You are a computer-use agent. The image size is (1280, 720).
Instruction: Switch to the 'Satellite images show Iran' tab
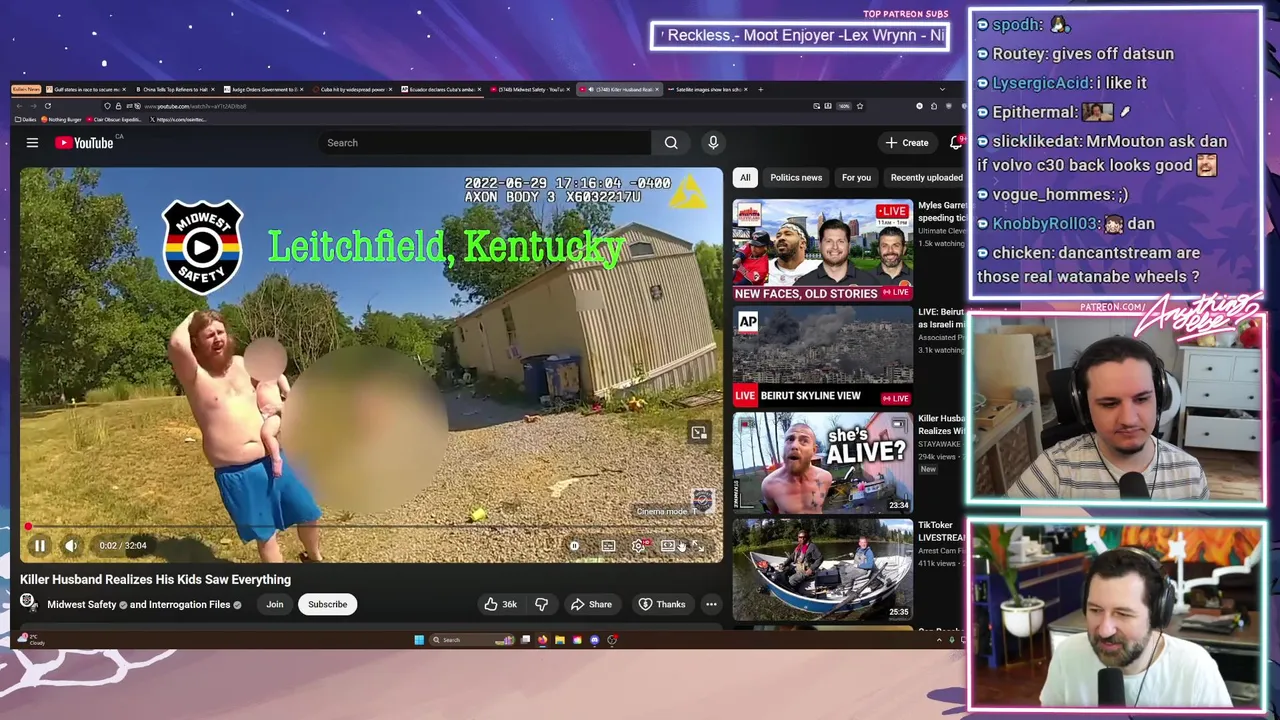pos(708,89)
